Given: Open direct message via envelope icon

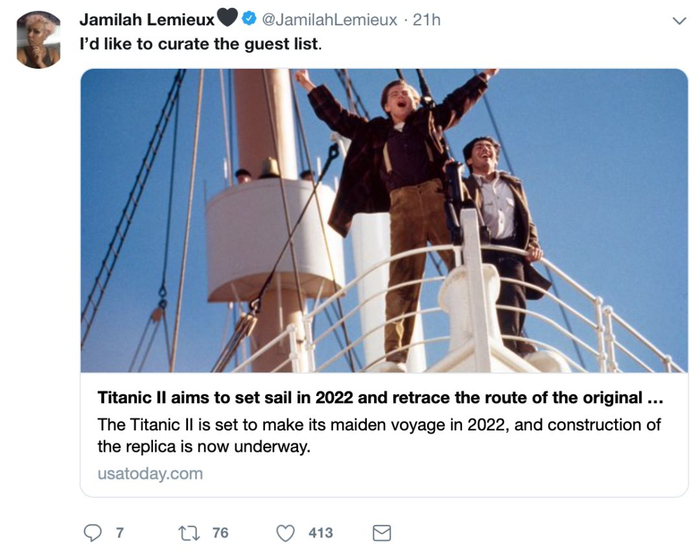Looking at the screenshot, I should click(x=381, y=533).
